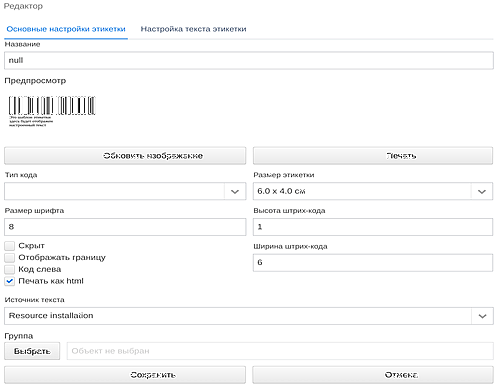The width and height of the screenshot is (496, 387).
Task: Focus the Высота штрих-кода field
Action: [373, 227]
